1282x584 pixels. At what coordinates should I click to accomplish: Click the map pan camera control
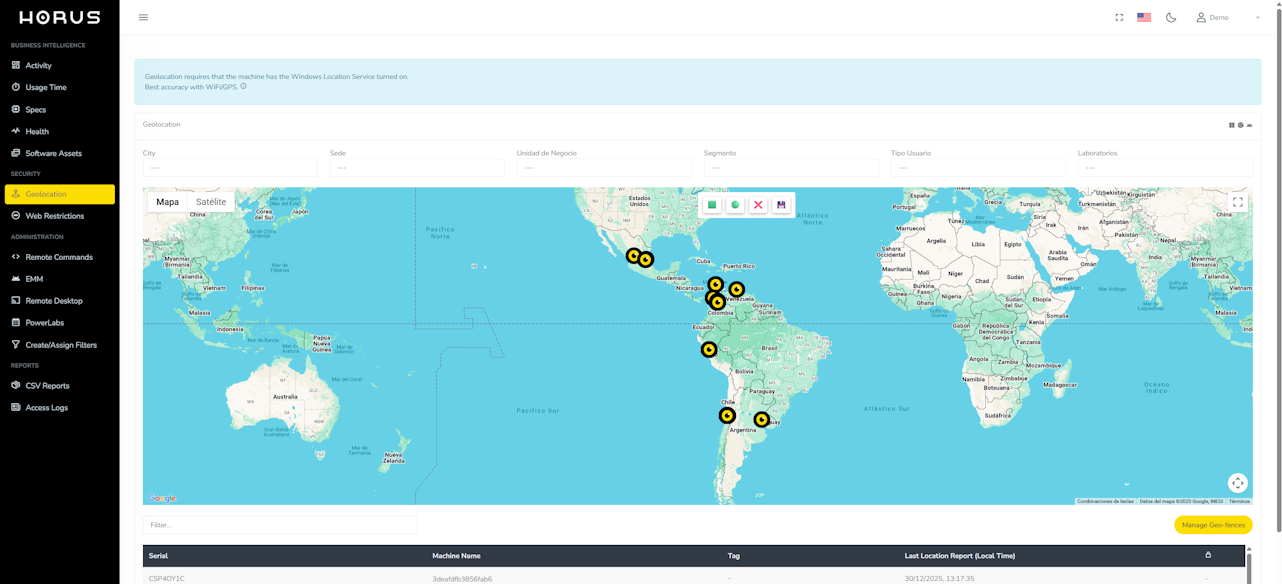1237,483
